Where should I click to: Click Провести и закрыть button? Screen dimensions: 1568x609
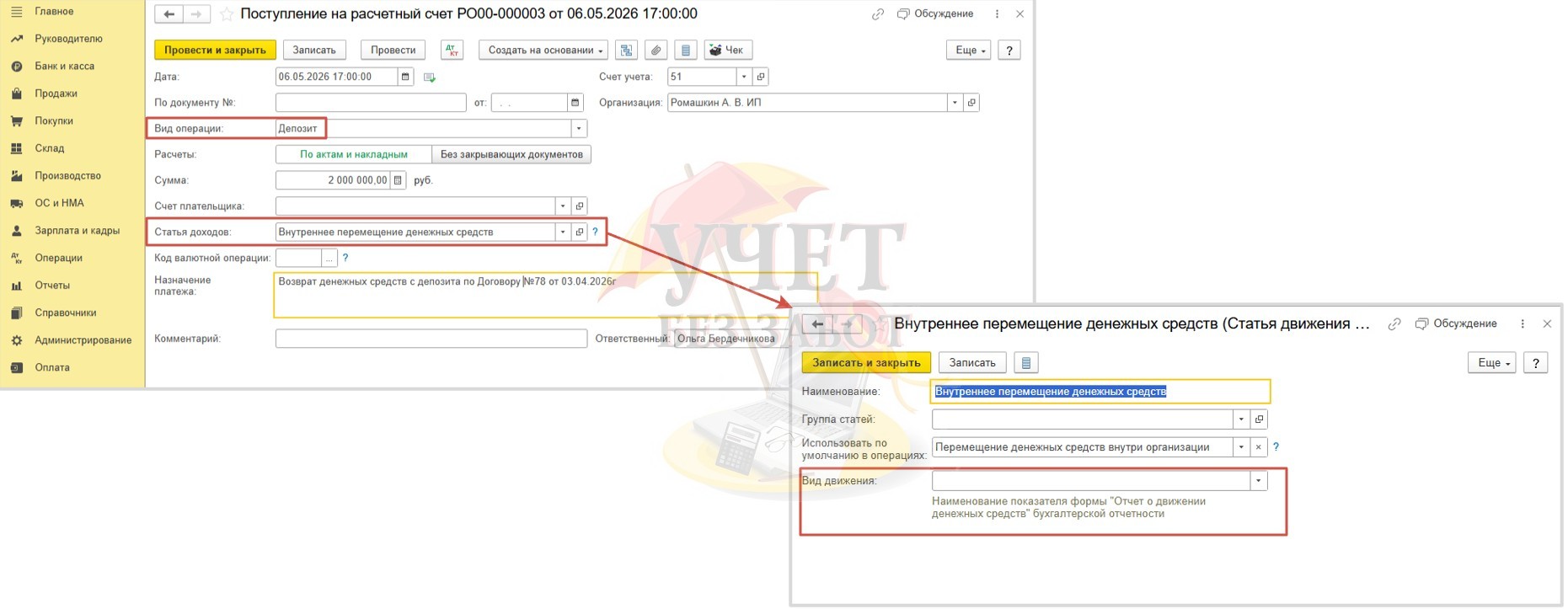tap(215, 51)
